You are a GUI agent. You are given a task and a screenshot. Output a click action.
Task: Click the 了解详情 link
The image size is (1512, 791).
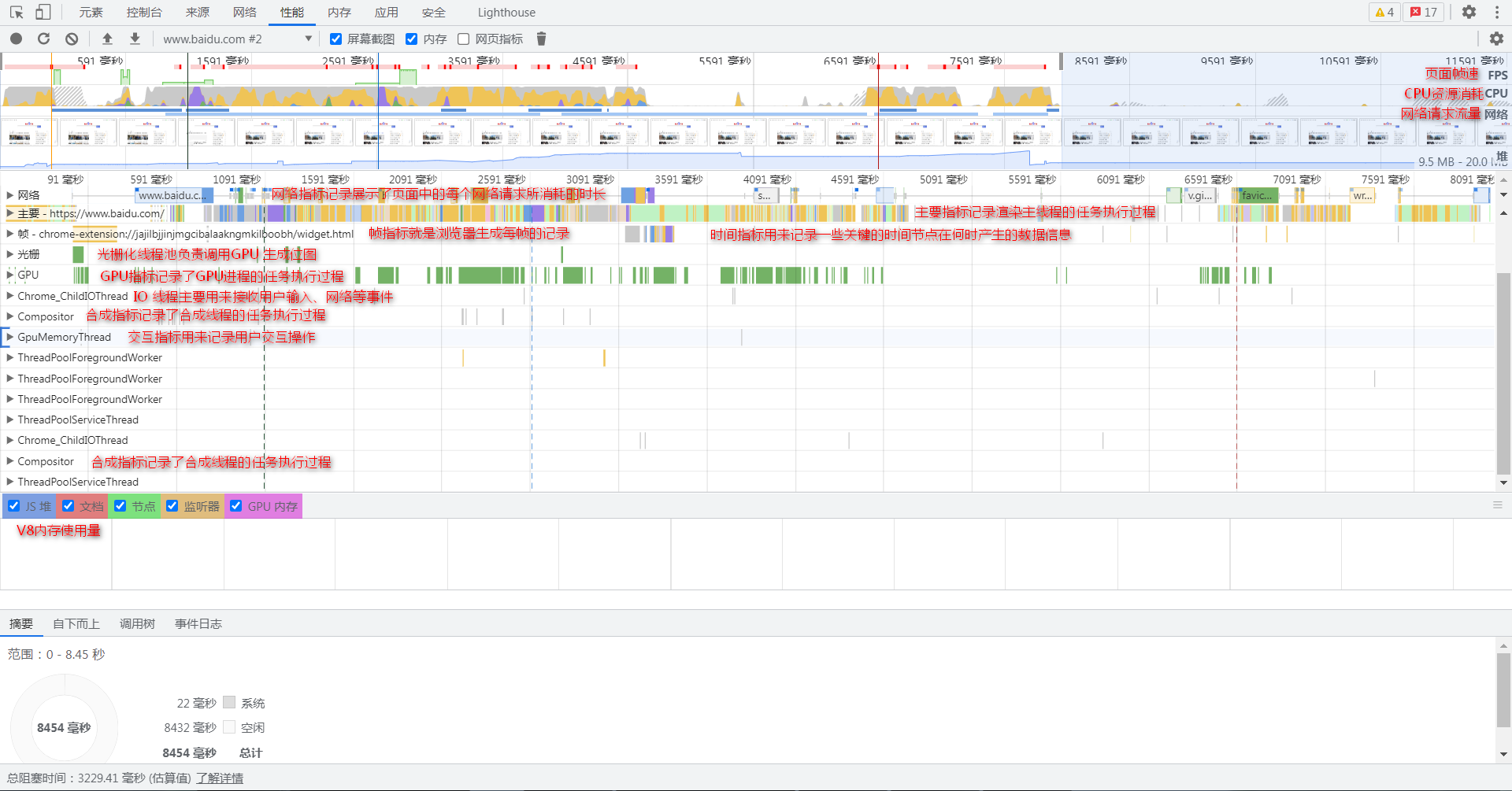220,778
